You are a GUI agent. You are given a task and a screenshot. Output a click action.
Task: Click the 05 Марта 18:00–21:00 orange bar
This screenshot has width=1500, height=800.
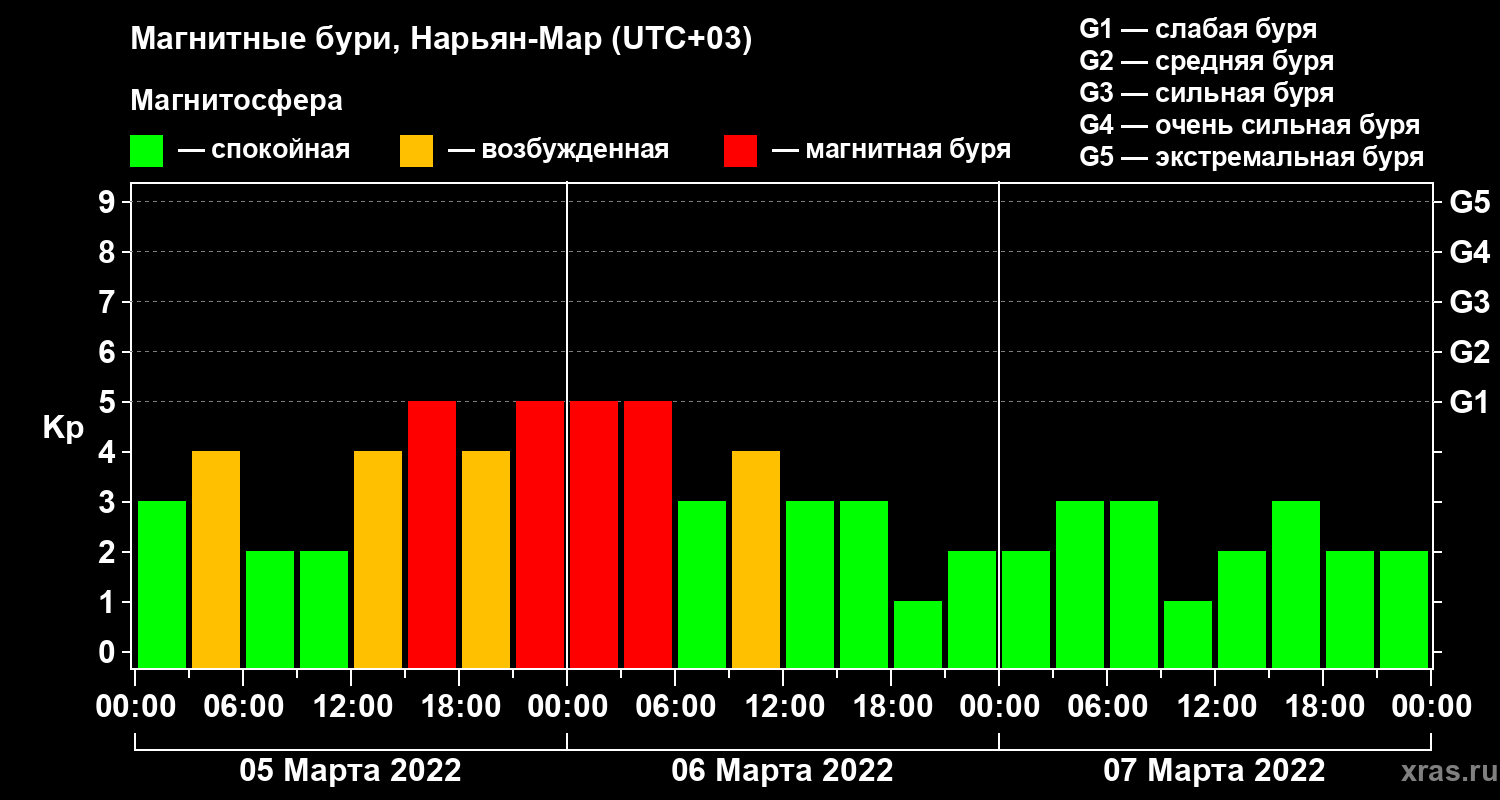pyautogui.click(x=486, y=559)
